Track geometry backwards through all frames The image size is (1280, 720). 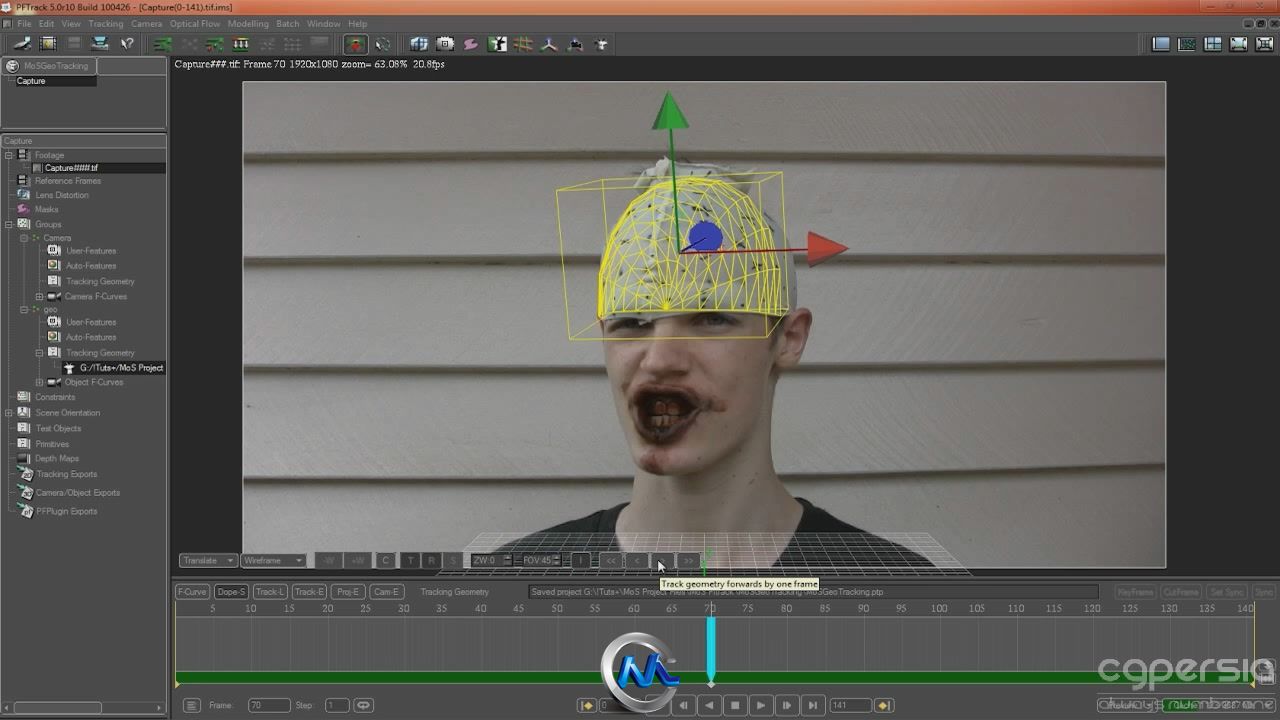tap(611, 561)
